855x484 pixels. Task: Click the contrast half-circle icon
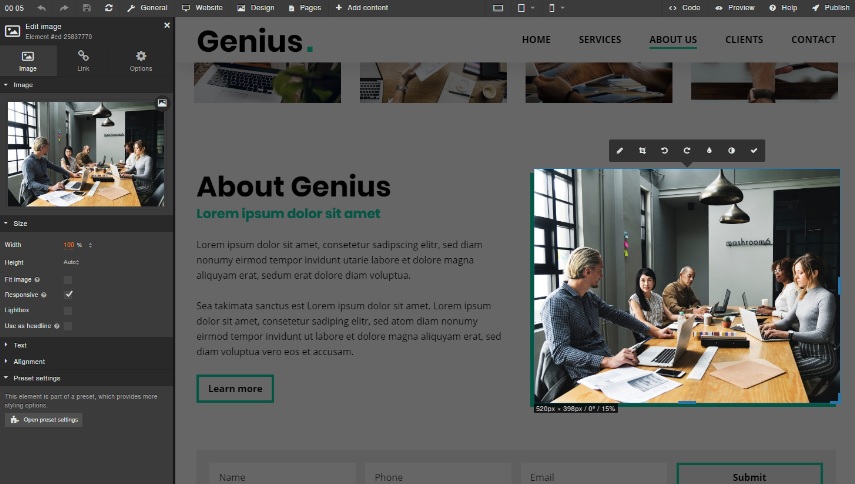pyautogui.click(x=731, y=150)
